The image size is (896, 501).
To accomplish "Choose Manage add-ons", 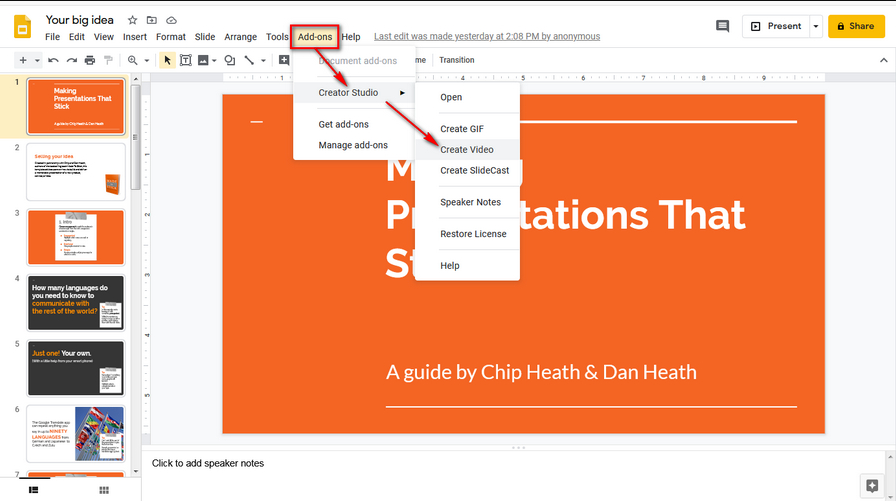I will pos(354,145).
